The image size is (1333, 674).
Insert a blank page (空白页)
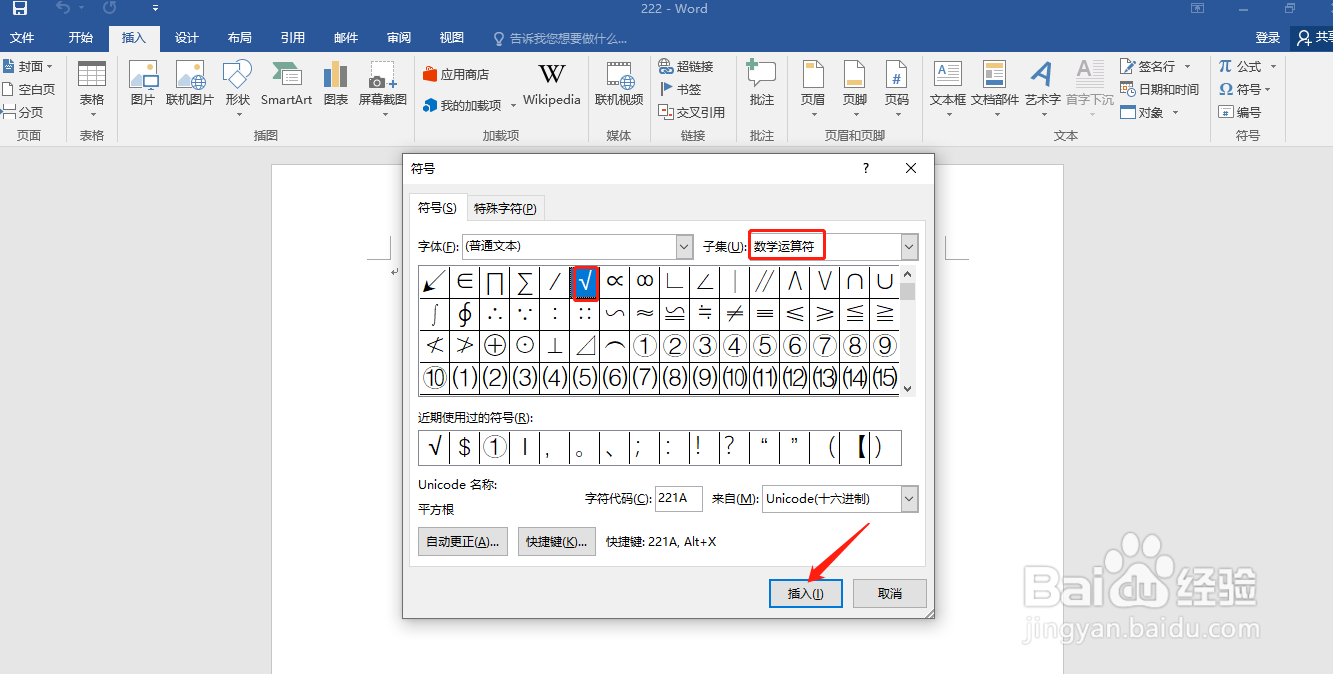click(30, 89)
